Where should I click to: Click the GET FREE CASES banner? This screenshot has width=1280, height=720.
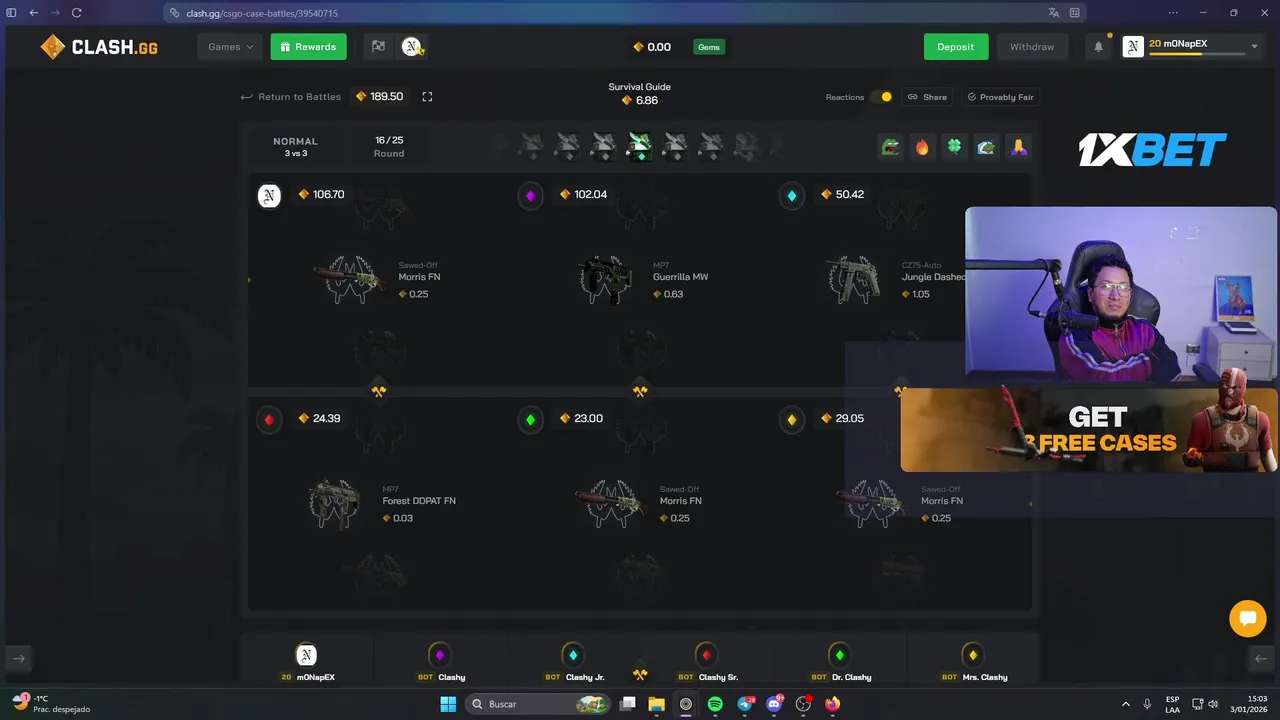click(1089, 430)
